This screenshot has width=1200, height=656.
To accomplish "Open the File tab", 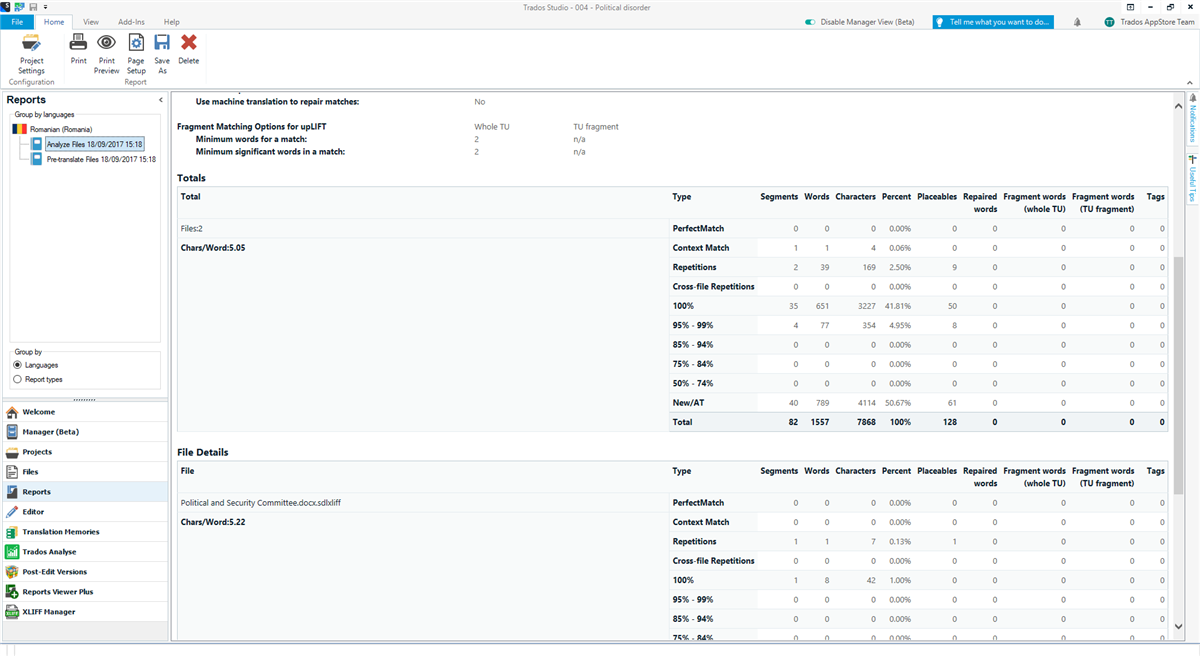I will [17, 21].
